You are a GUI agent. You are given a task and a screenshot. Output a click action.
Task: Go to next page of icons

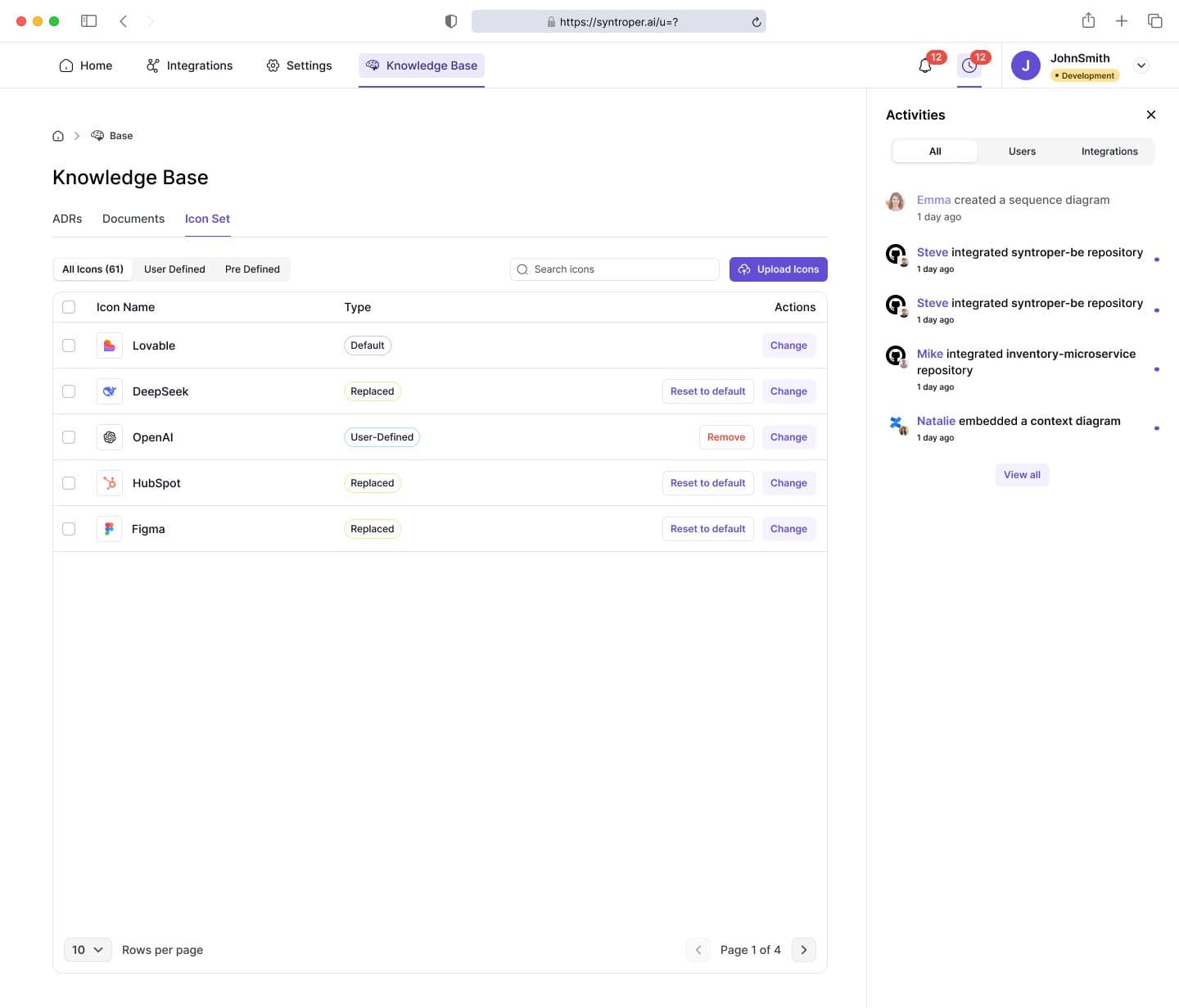(x=803, y=950)
